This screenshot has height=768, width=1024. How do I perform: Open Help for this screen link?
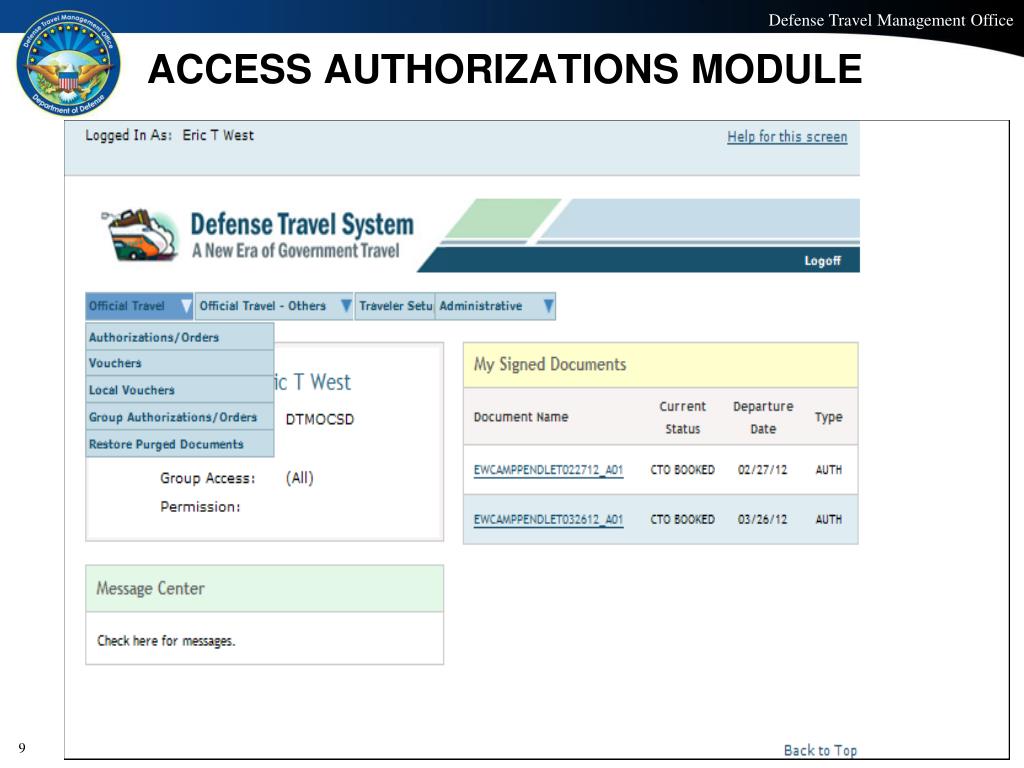[x=787, y=136]
